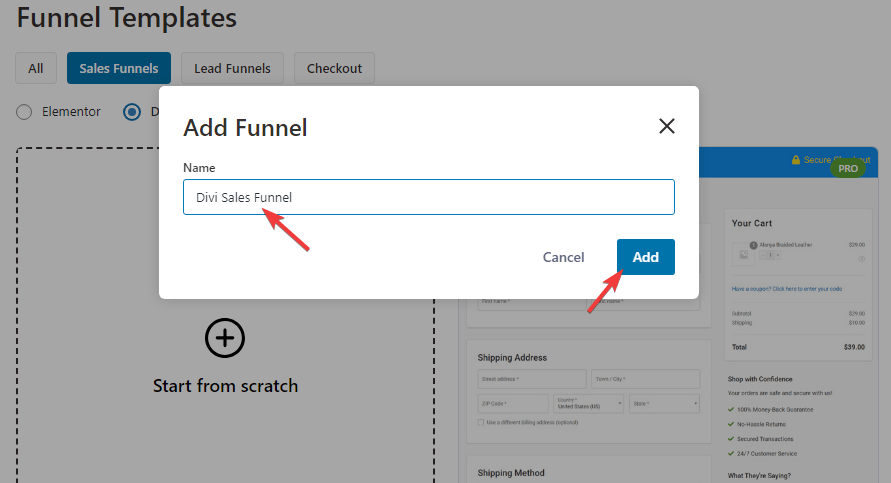Click the Funnel Templates page heading

click(127, 18)
